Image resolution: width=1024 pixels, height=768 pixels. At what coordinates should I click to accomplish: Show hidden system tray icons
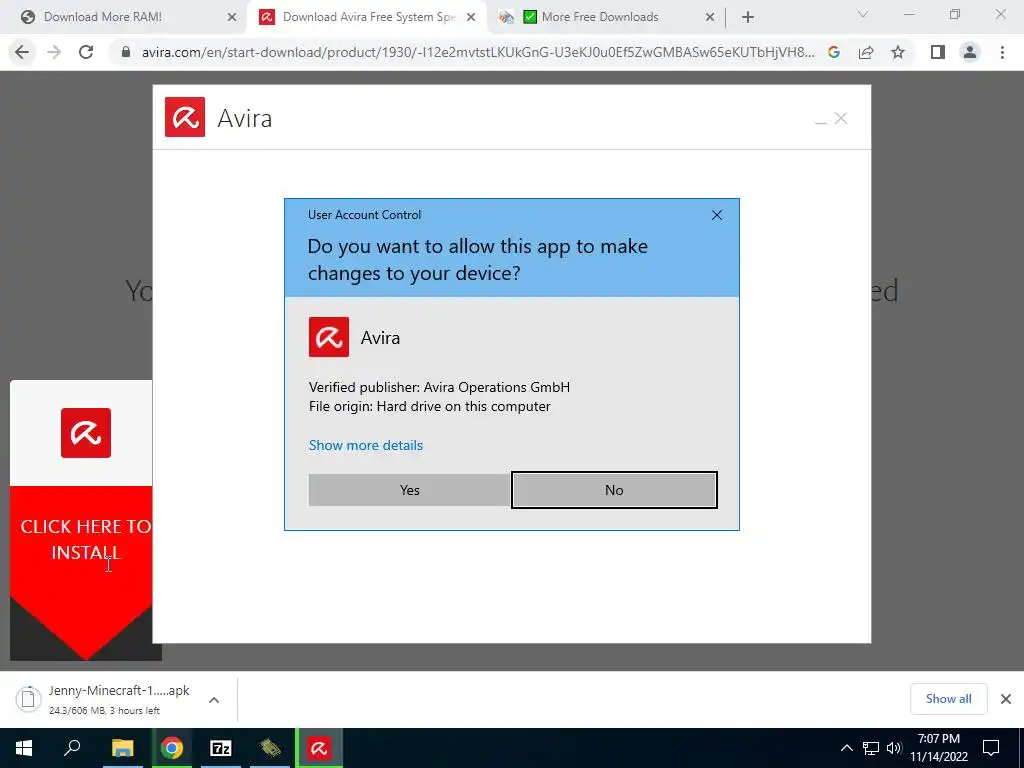click(846, 748)
